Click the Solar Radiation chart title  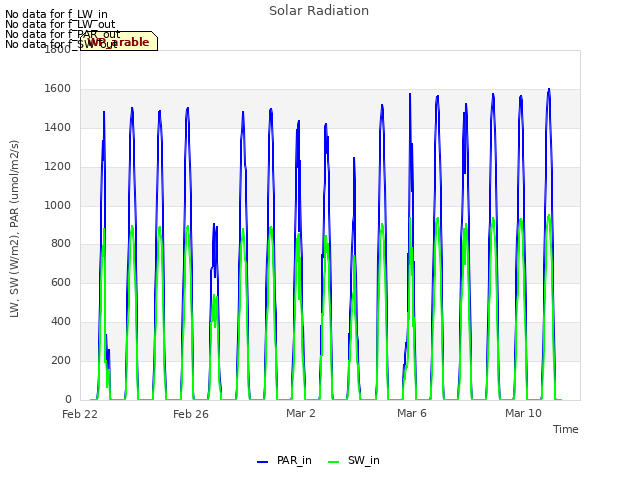coord(319,11)
